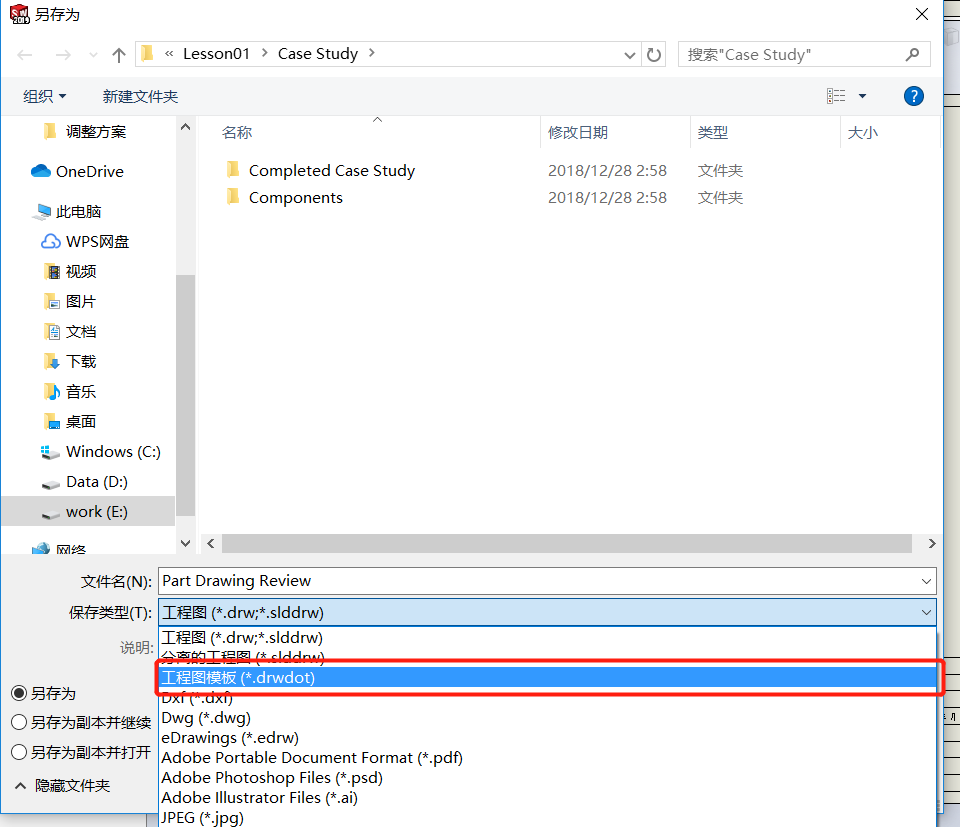Open recent locations chevron
The image size is (960, 827).
coord(93,55)
